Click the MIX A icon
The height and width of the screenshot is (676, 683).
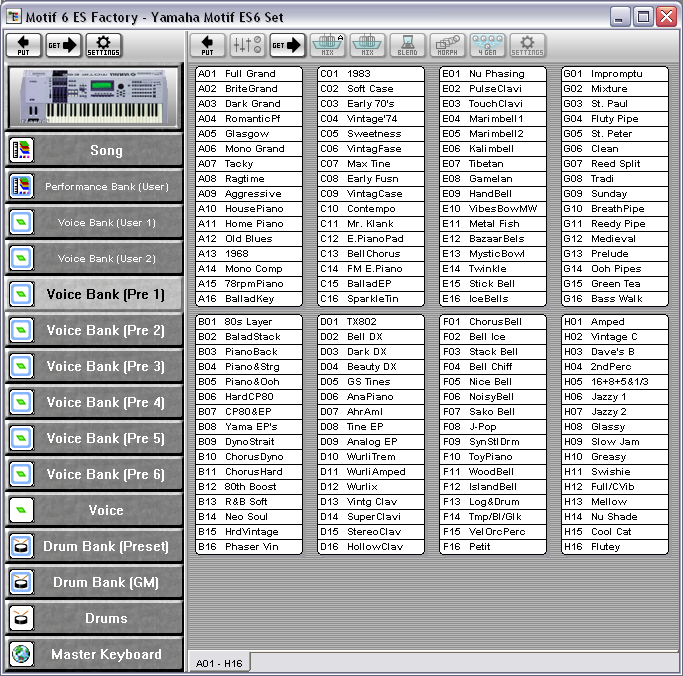327,45
